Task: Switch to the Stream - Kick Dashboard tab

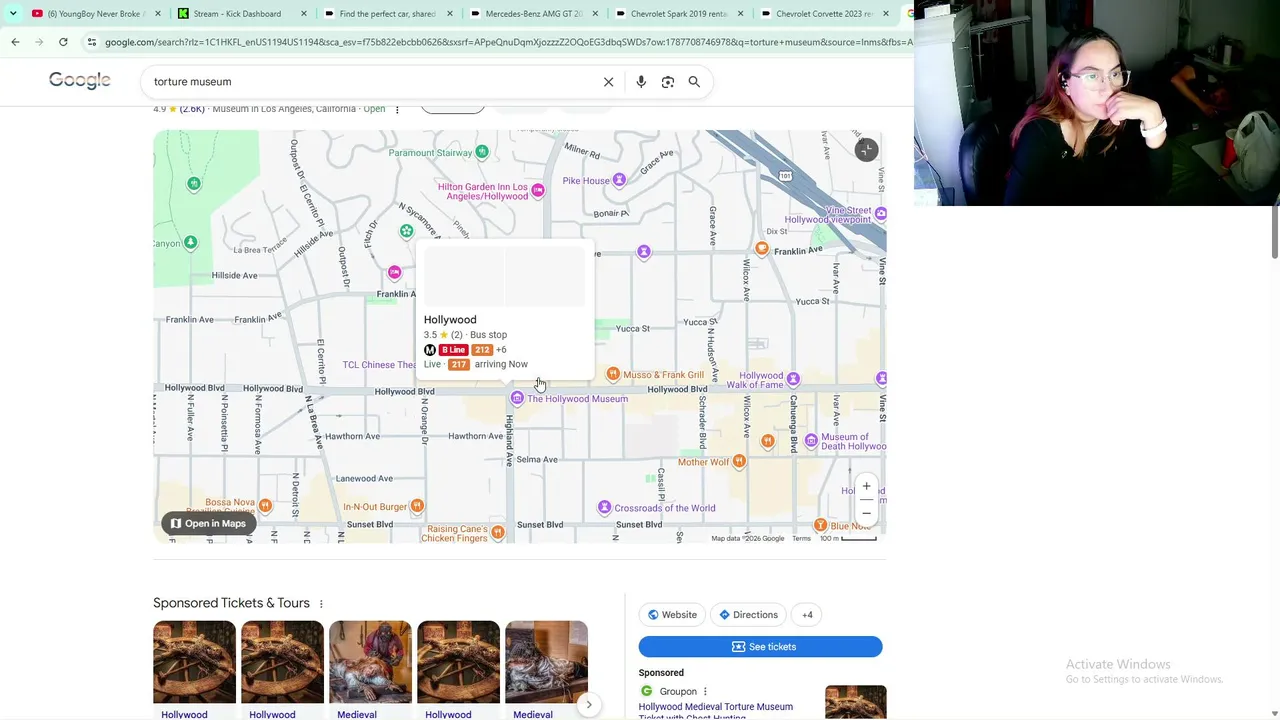Action: click(x=239, y=14)
